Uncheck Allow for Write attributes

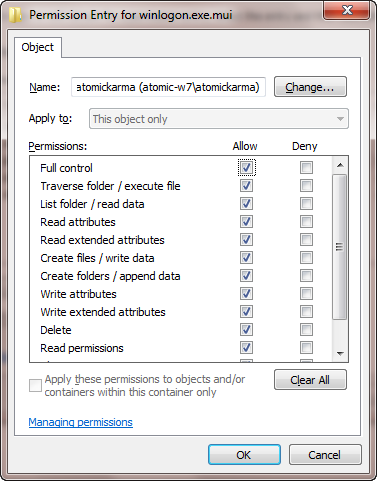tap(246, 293)
